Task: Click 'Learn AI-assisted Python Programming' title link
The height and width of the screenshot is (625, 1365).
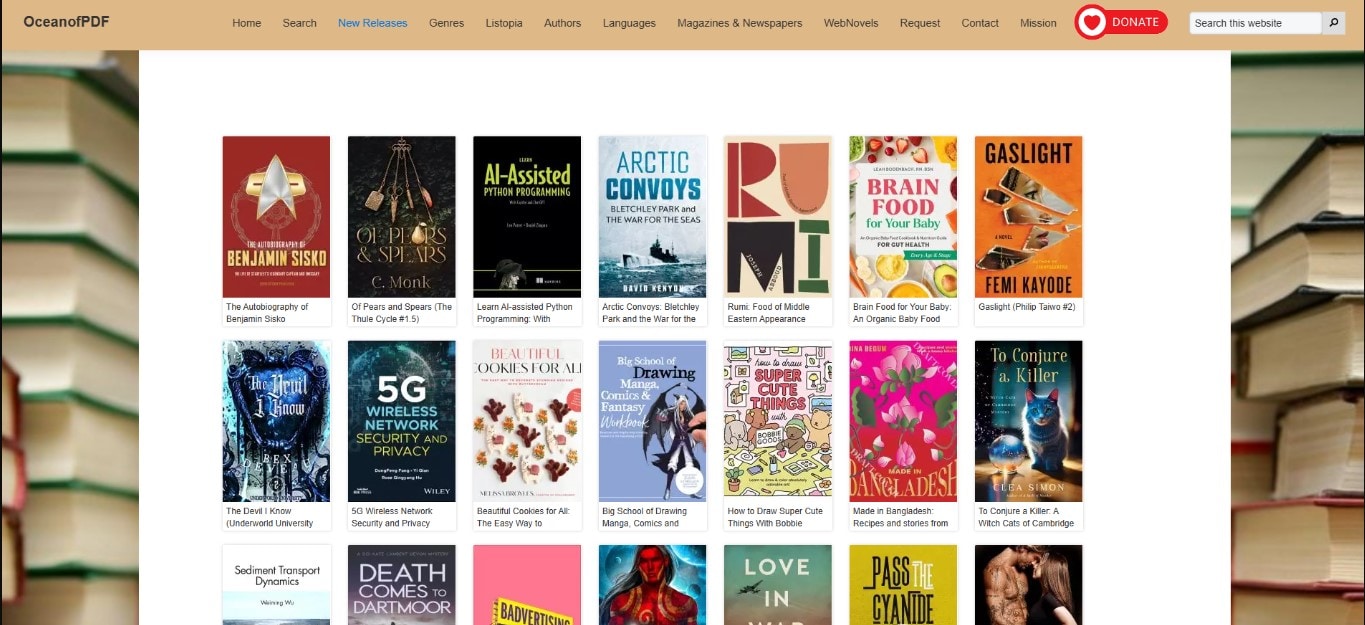Action: (525, 313)
